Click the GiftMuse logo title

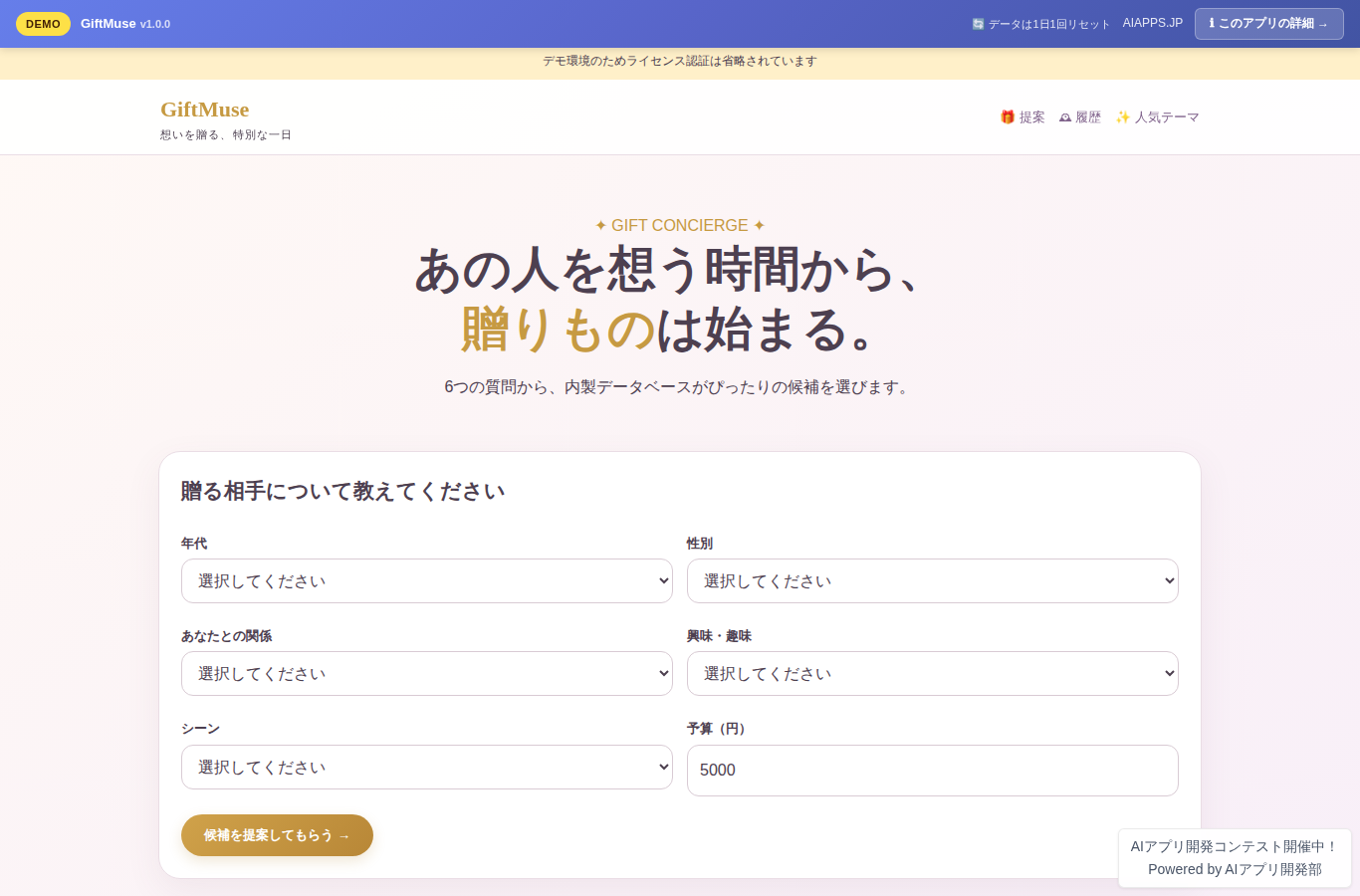coord(205,110)
